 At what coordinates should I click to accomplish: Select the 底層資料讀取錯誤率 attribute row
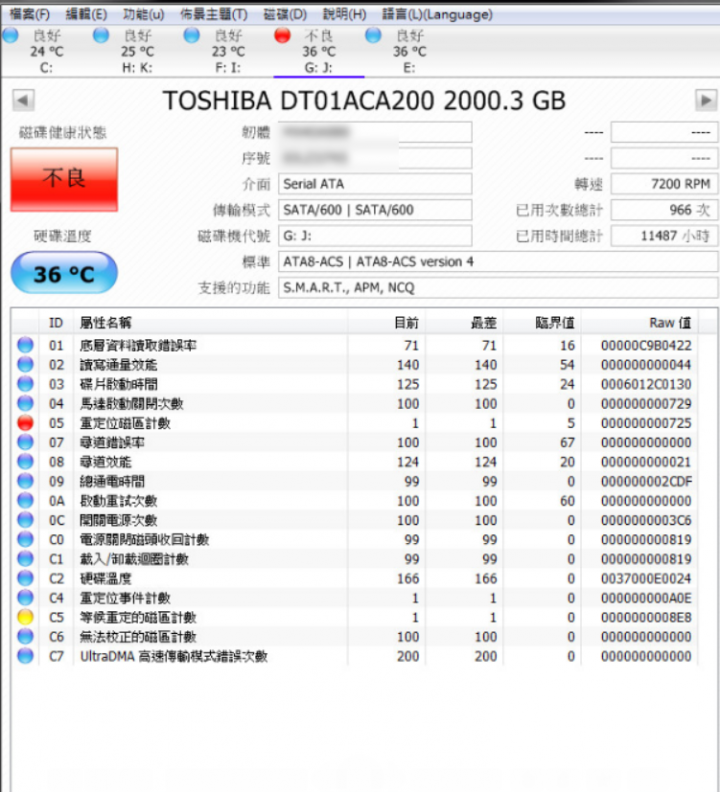point(355,345)
